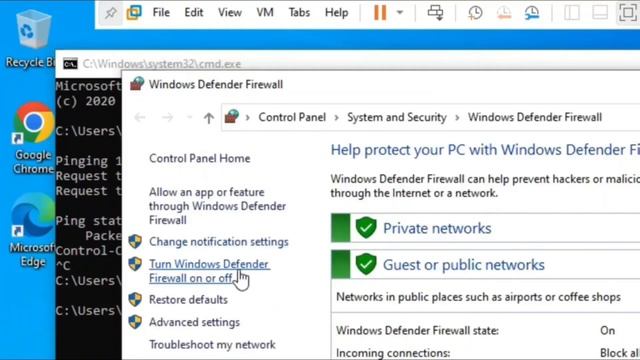
Task: Select Control Panel in the breadcrumb path
Action: click(292, 118)
